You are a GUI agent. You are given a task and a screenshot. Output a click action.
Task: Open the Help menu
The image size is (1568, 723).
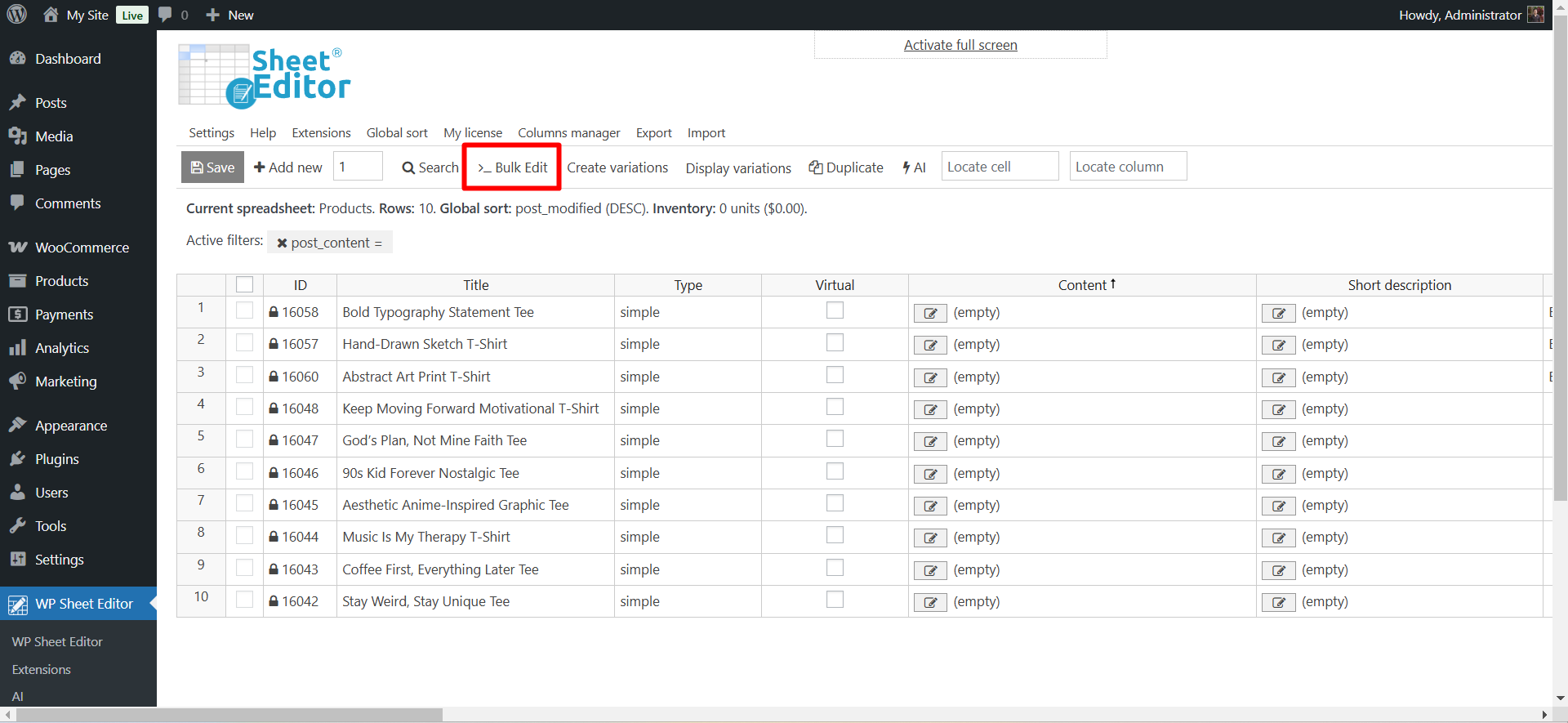[x=263, y=132]
